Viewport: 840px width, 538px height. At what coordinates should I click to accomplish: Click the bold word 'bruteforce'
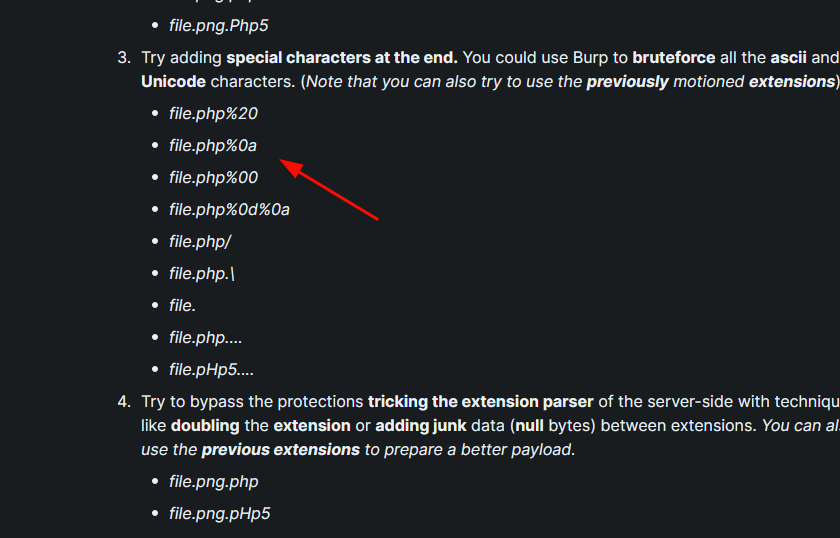(673, 58)
